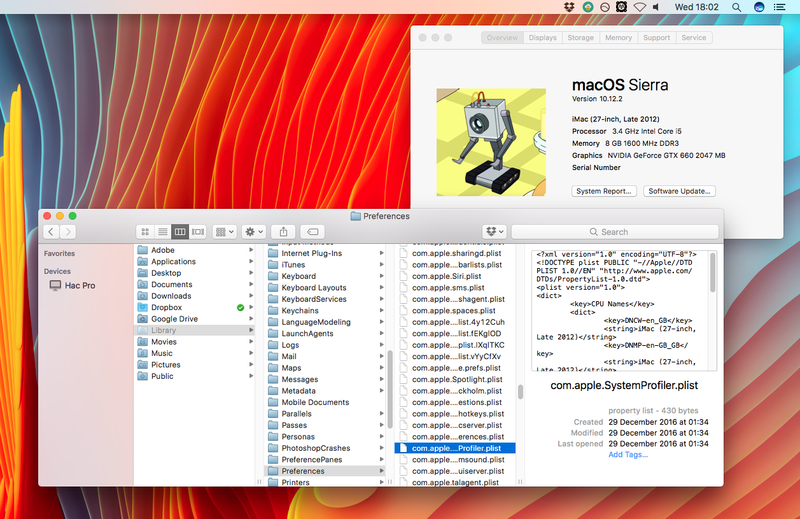Click the Dropbox icon in the menu bar
This screenshot has width=800, height=519.
[x=569, y=7]
